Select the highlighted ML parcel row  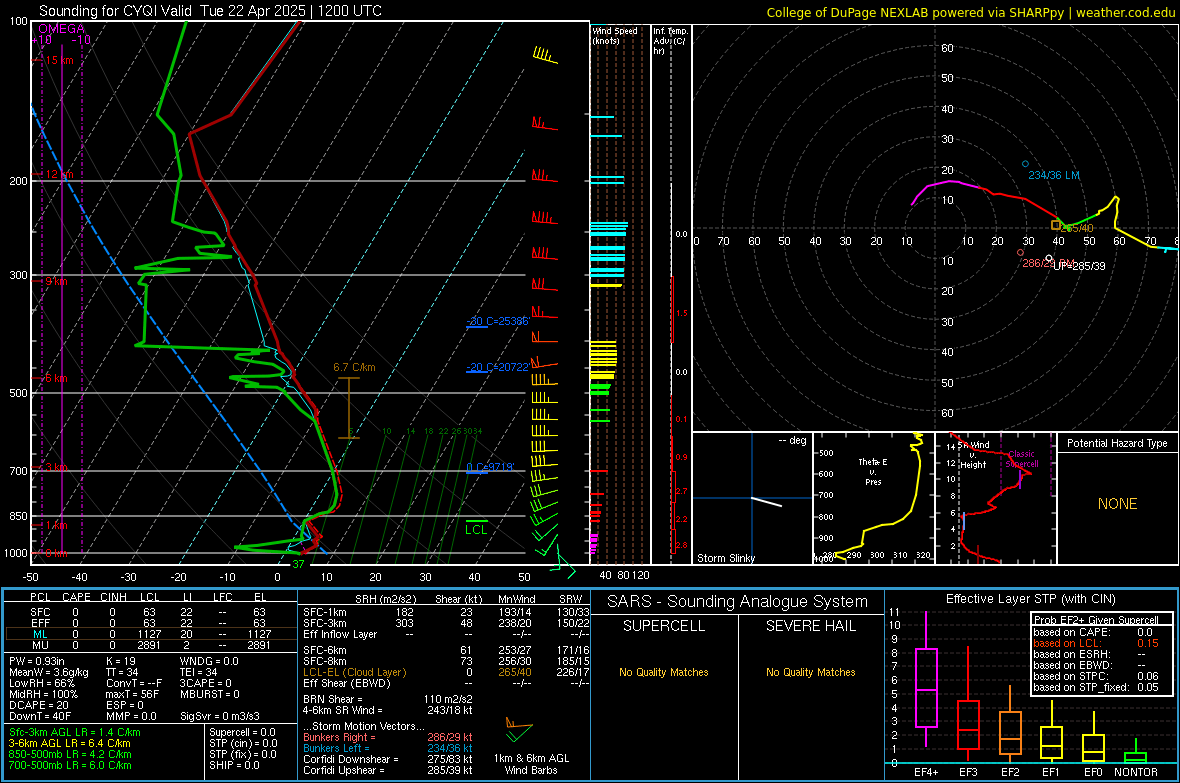pyautogui.click(x=151, y=634)
